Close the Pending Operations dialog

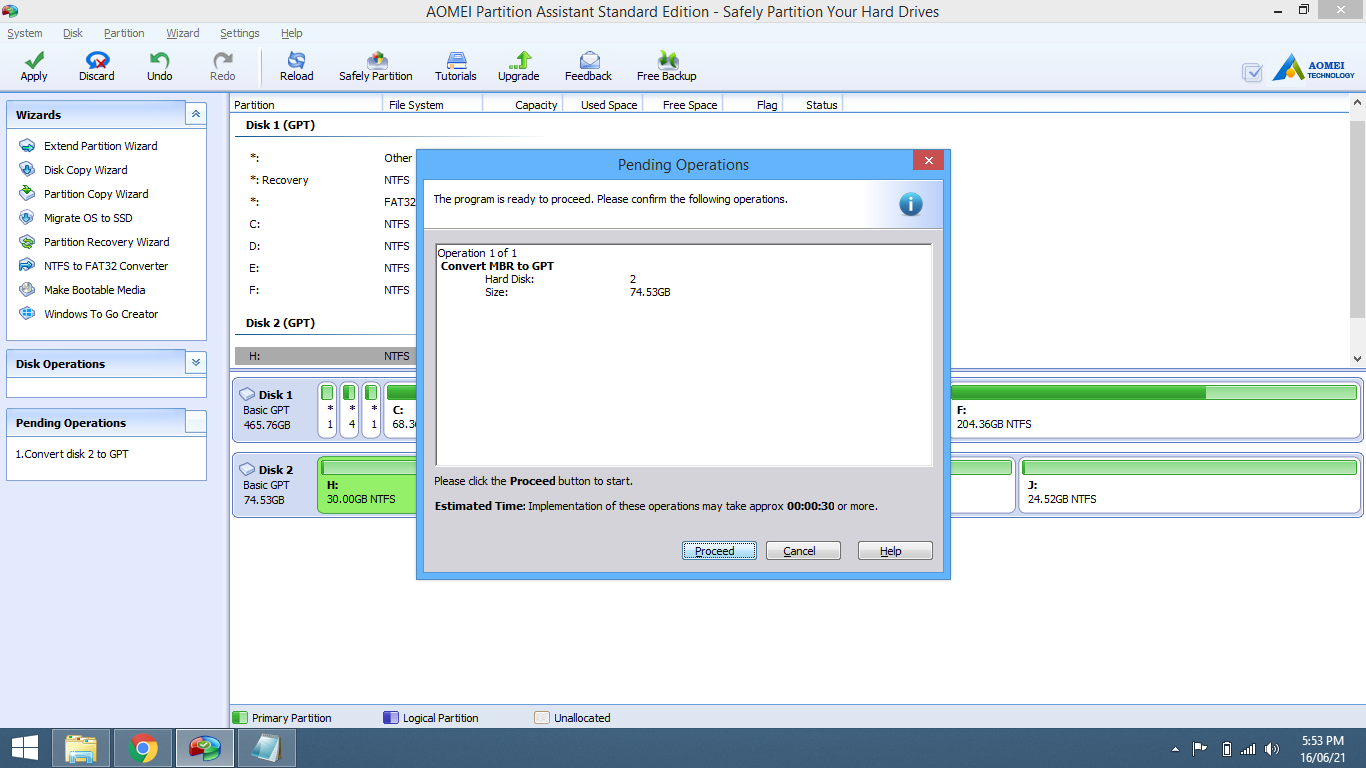pyautogui.click(x=928, y=161)
